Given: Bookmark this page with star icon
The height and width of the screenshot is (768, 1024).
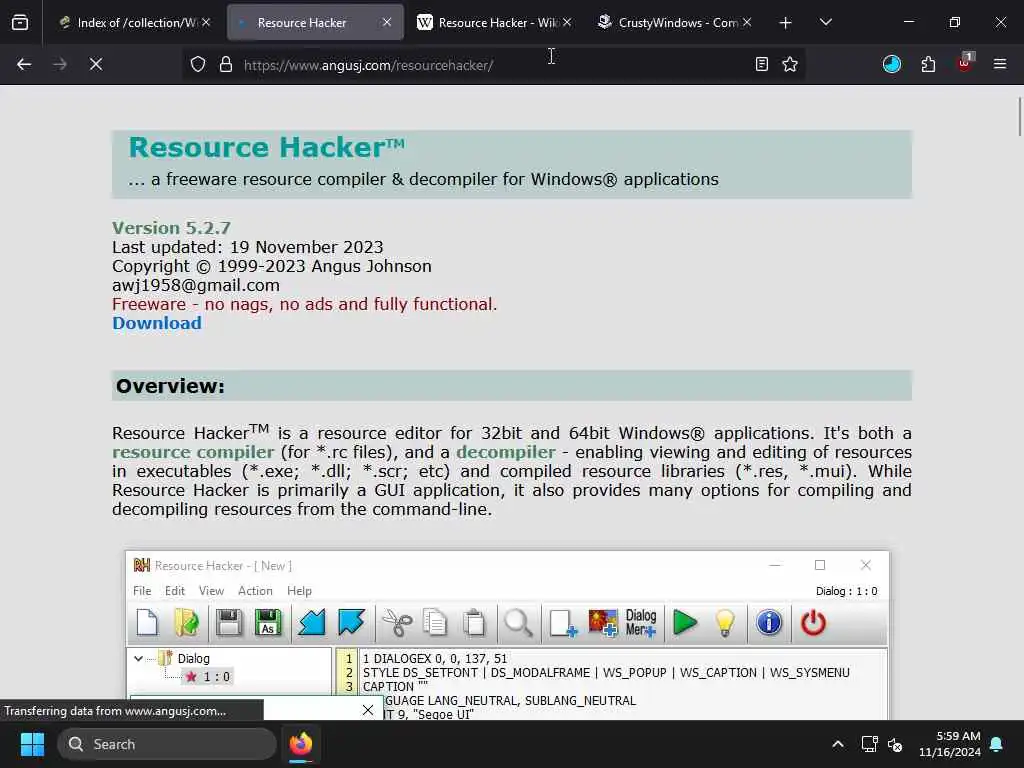Looking at the screenshot, I should (x=790, y=64).
